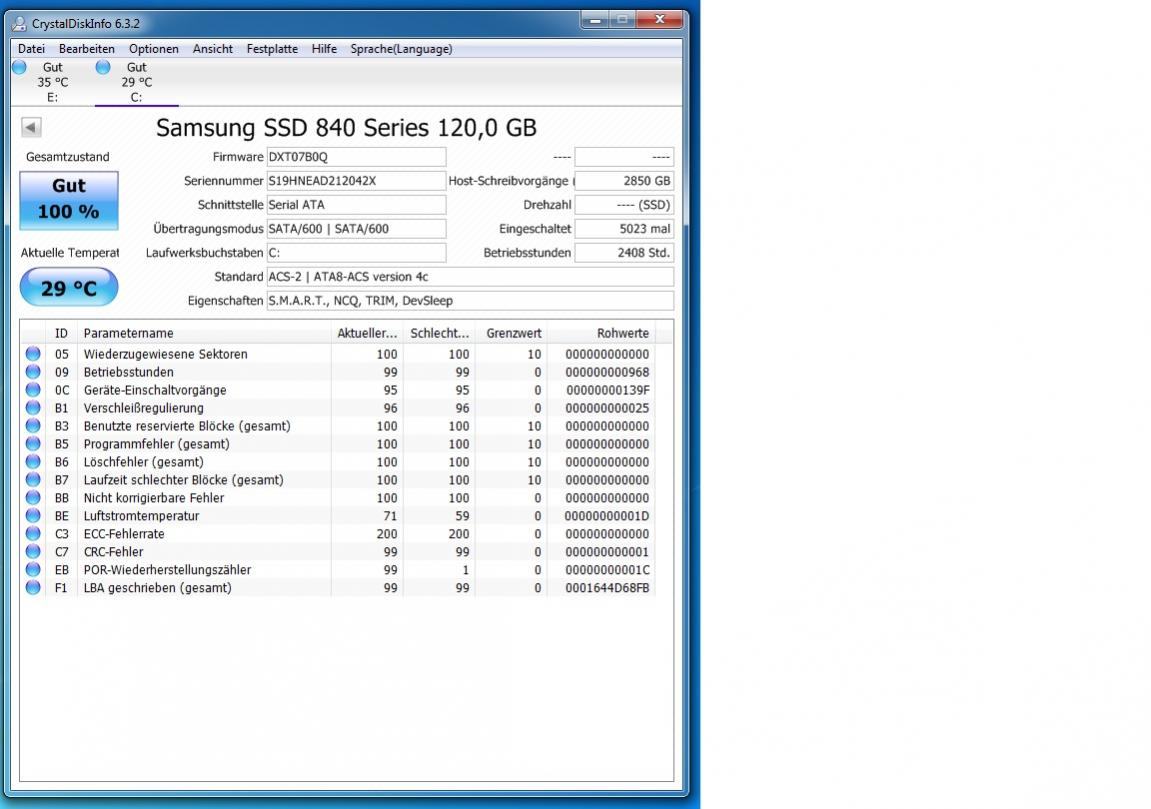Viewport: 1151px width, 809px height.
Task: Click status icon for Geräte-Einschaltvorgänge
Action: (x=33, y=389)
